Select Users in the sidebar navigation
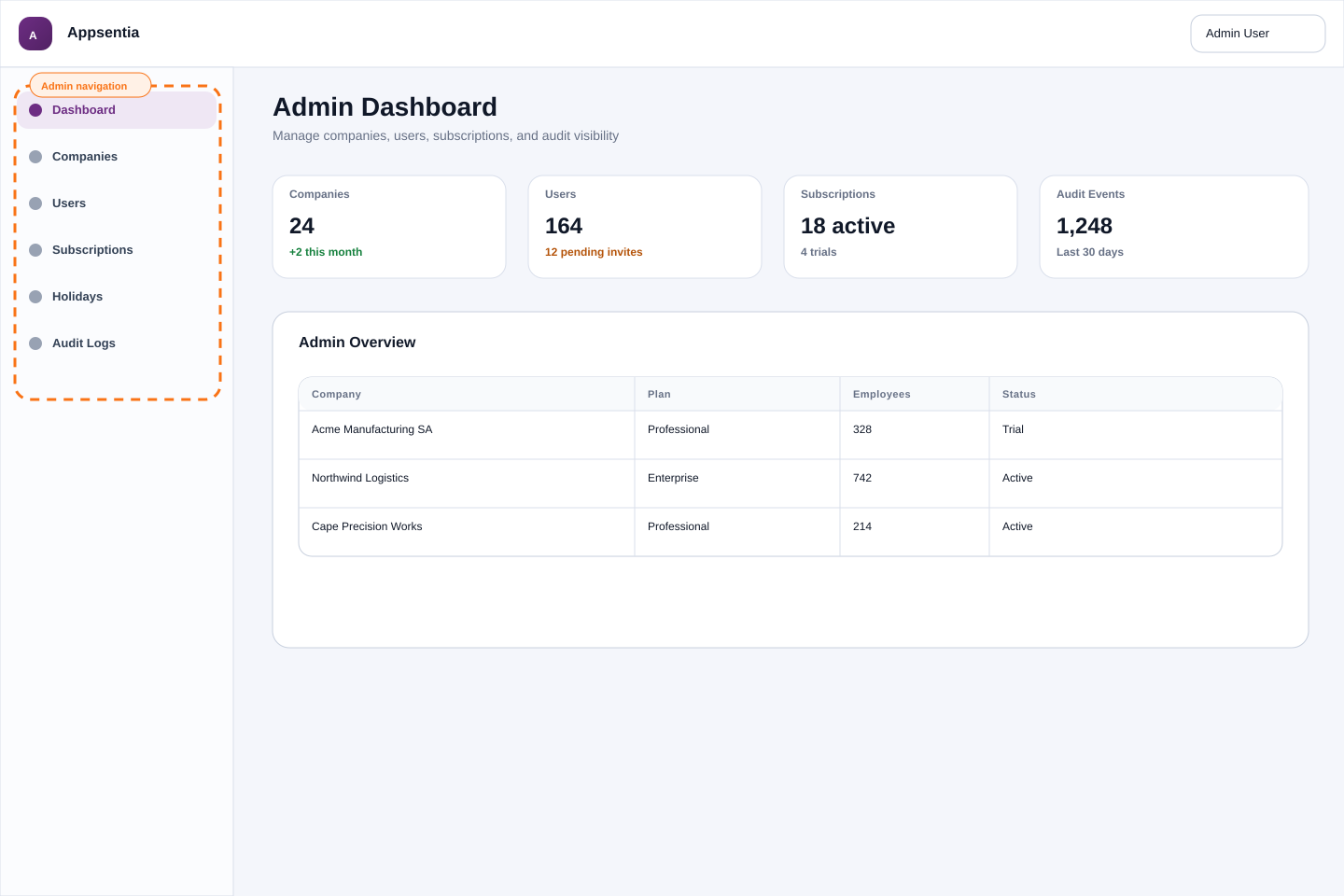 [x=118, y=203]
